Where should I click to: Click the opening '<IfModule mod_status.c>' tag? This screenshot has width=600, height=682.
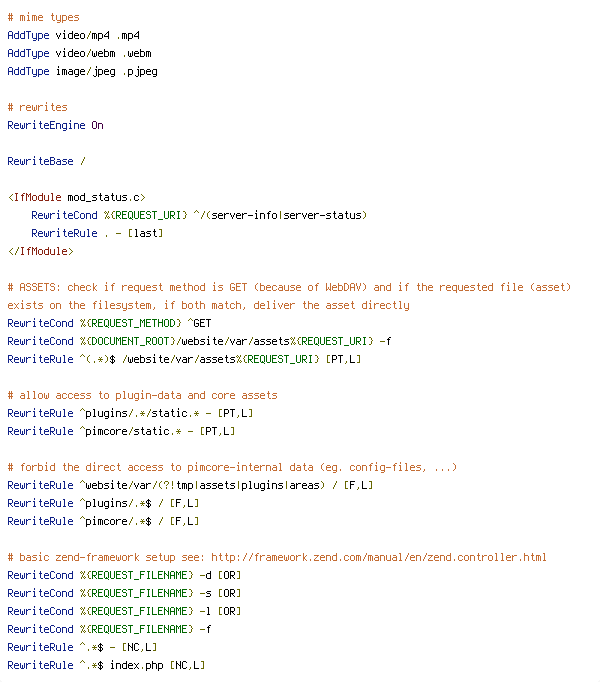pyautogui.click(x=77, y=197)
